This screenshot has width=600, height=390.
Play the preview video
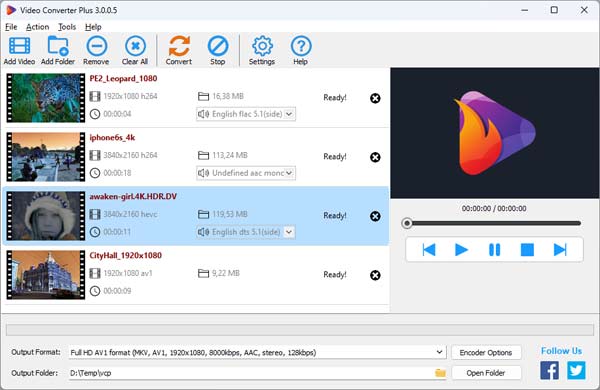(461, 250)
